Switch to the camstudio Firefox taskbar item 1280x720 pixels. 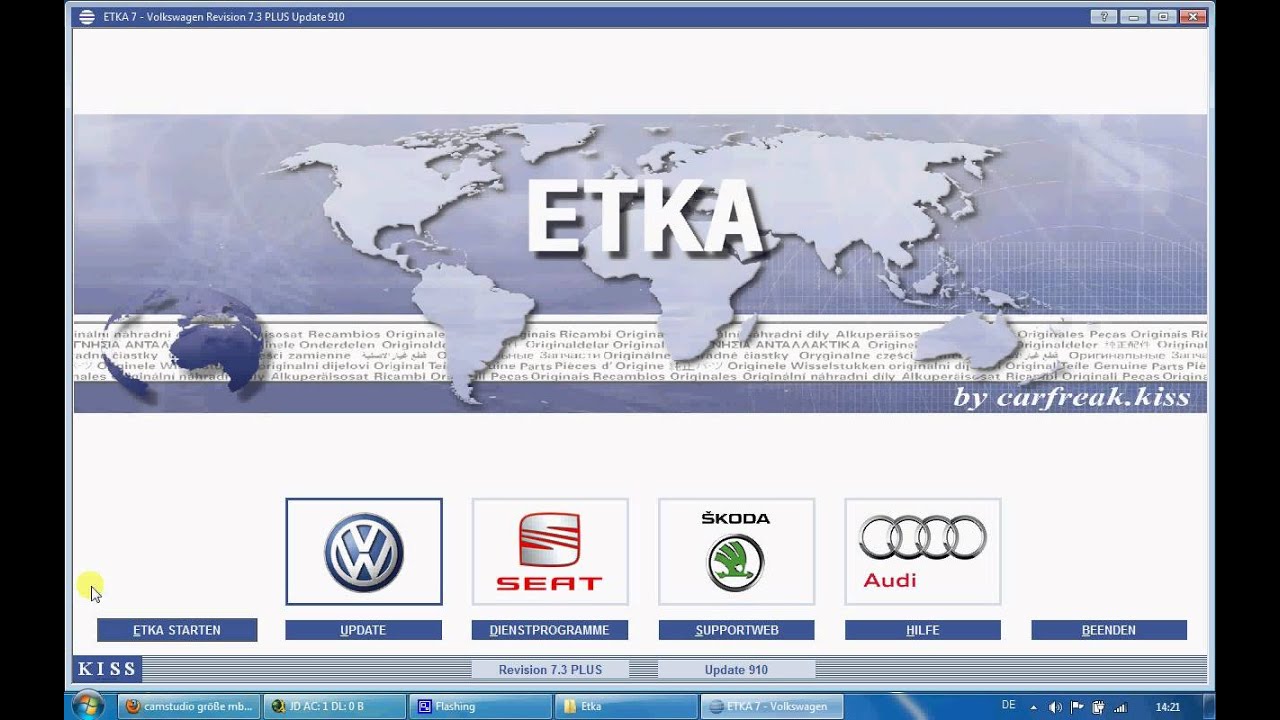tap(189, 706)
